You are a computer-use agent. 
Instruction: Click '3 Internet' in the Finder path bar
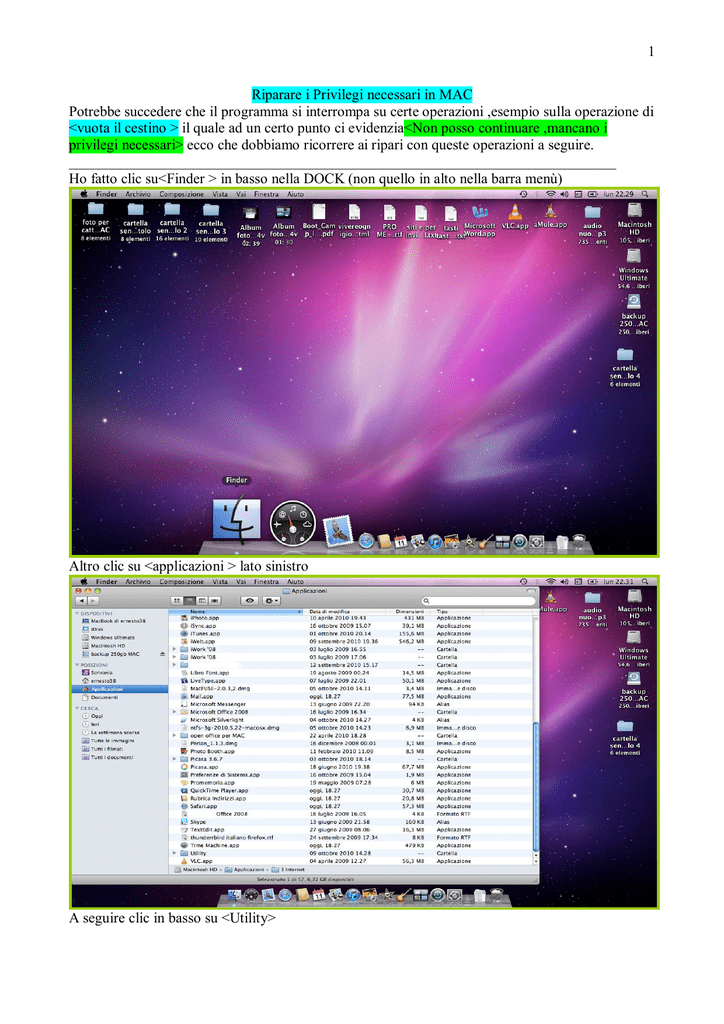[287, 869]
